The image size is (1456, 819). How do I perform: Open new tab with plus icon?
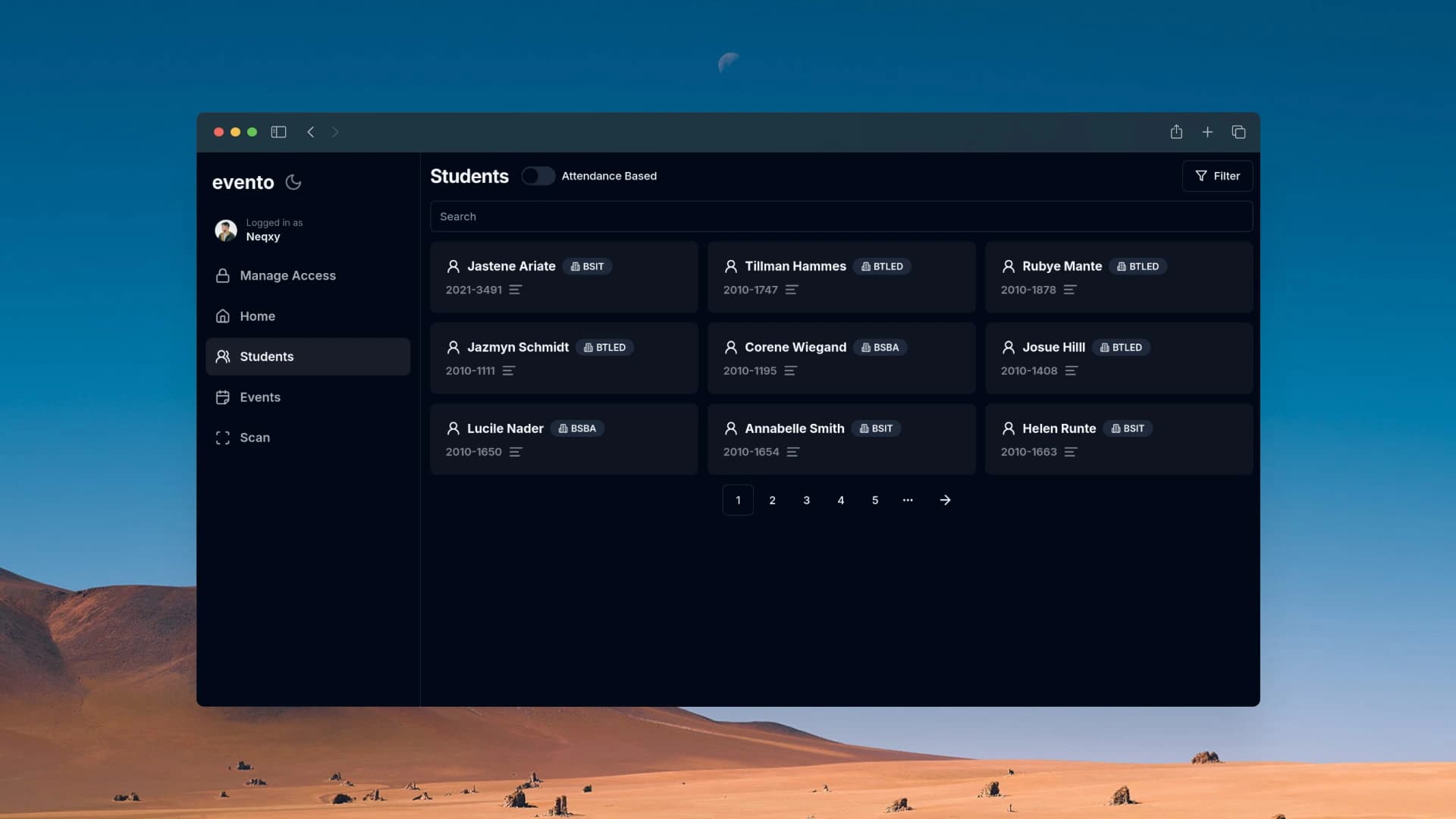pos(1207,132)
